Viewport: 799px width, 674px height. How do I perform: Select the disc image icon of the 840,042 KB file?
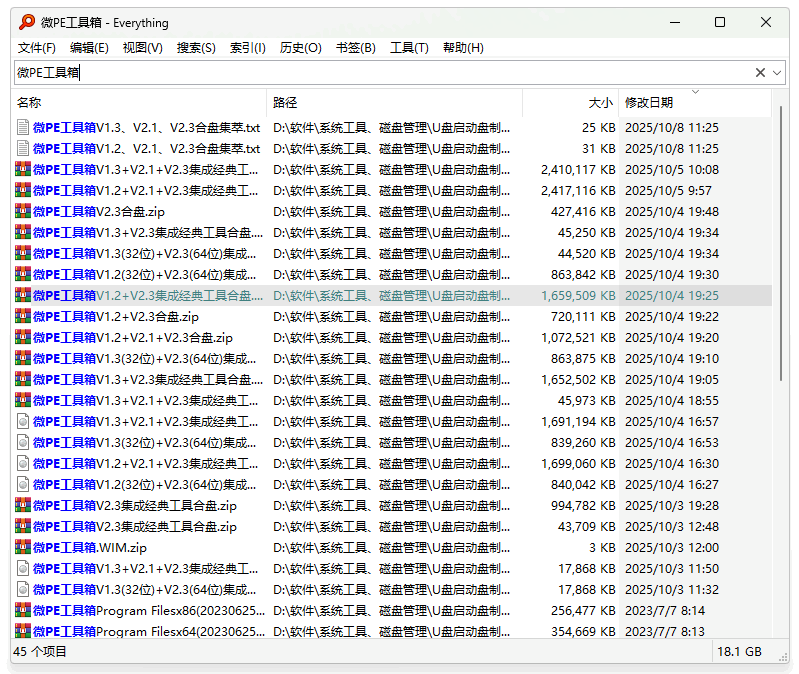23,484
